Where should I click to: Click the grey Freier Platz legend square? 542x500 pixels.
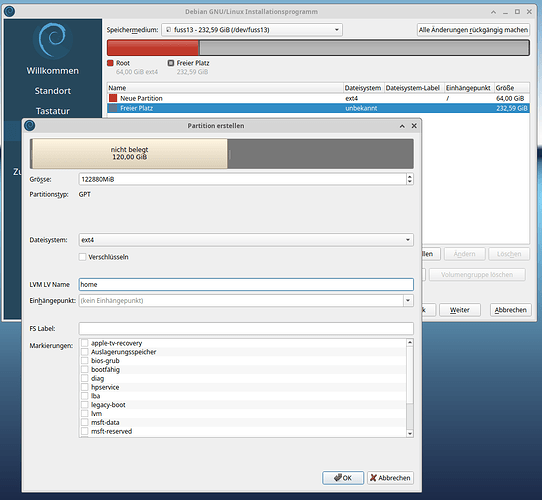(171, 63)
